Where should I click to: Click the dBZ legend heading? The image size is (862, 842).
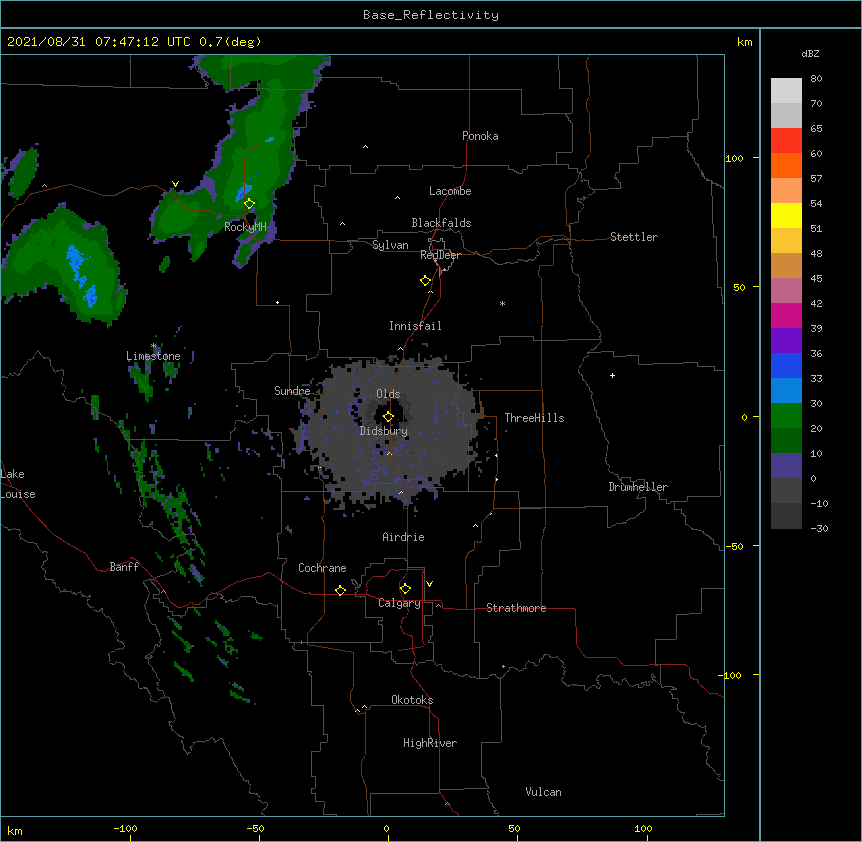click(x=810, y=53)
